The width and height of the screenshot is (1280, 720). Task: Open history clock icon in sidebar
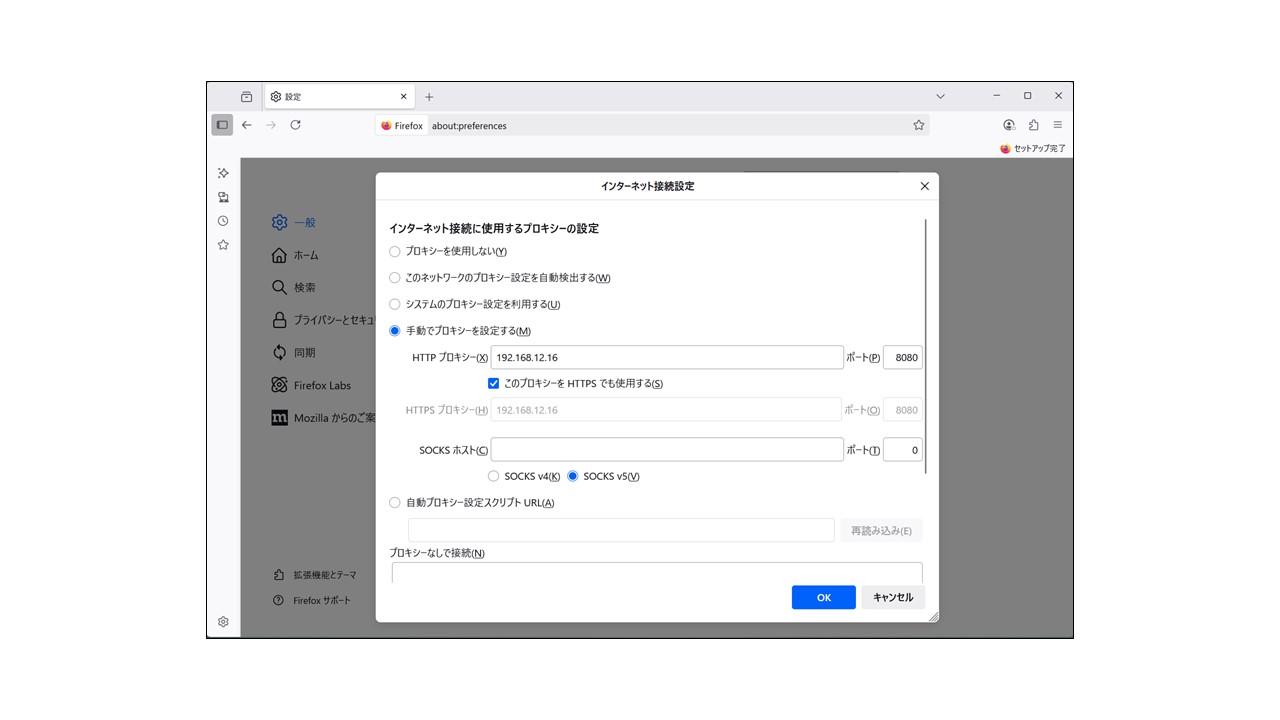tap(223, 221)
